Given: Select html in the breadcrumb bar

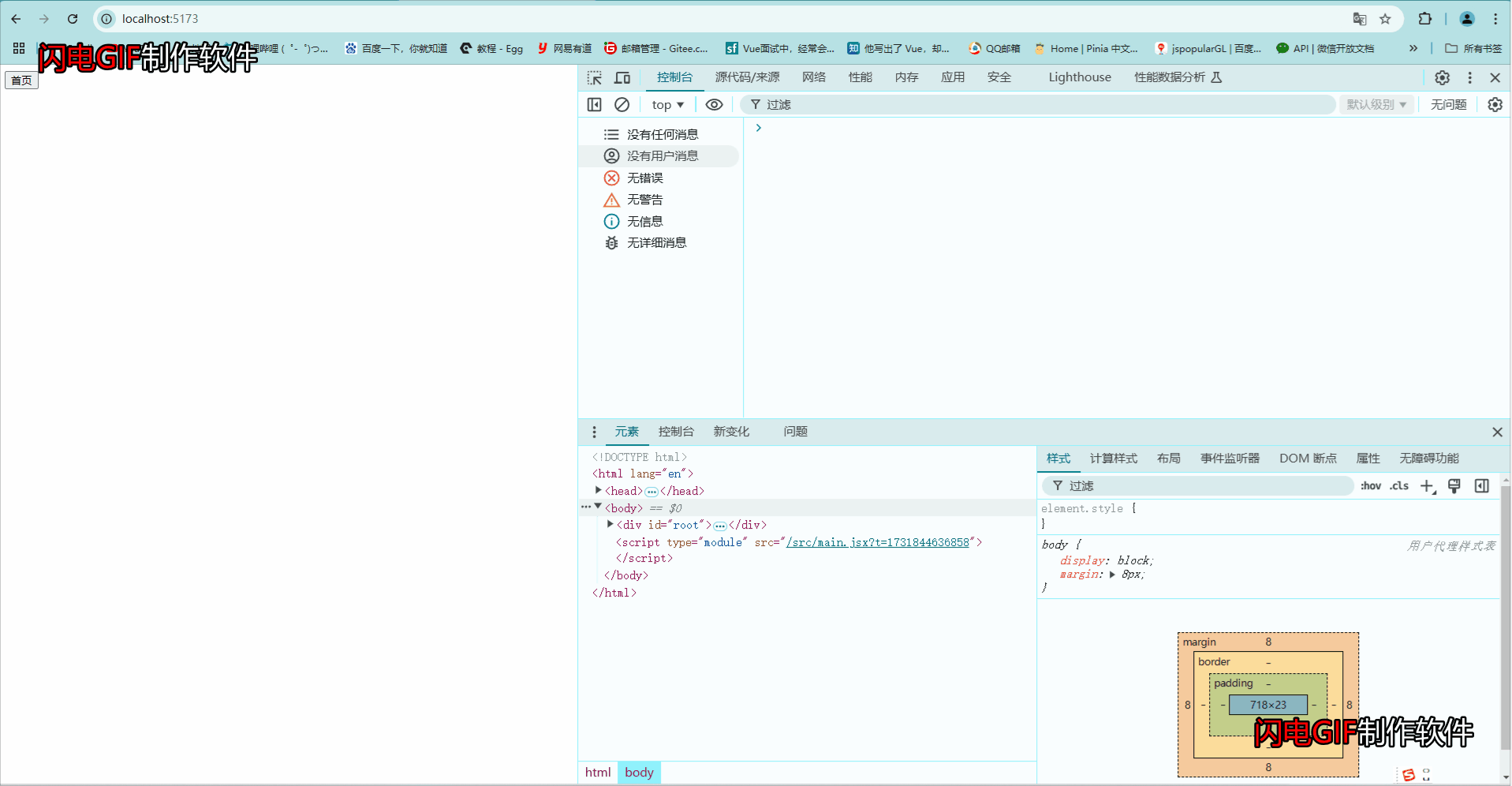Looking at the screenshot, I should pyautogui.click(x=598, y=773).
